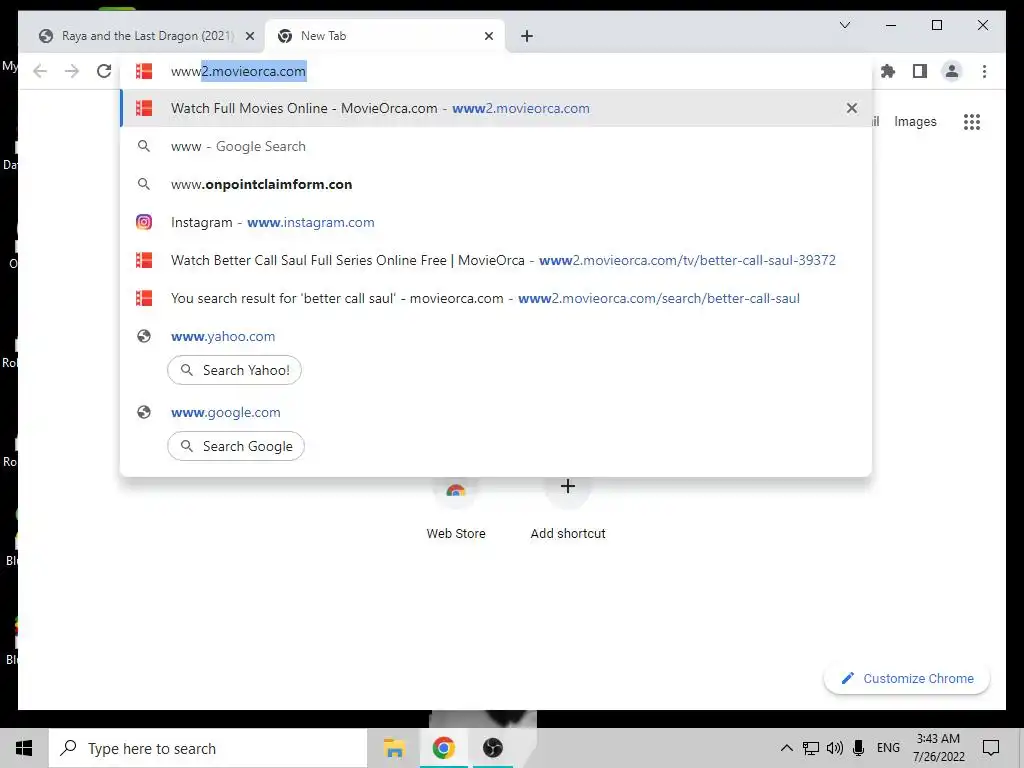Switch to Raya and the Last Dragon tab
The width and height of the screenshot is (1024, 768).
[x=142, y=36]
